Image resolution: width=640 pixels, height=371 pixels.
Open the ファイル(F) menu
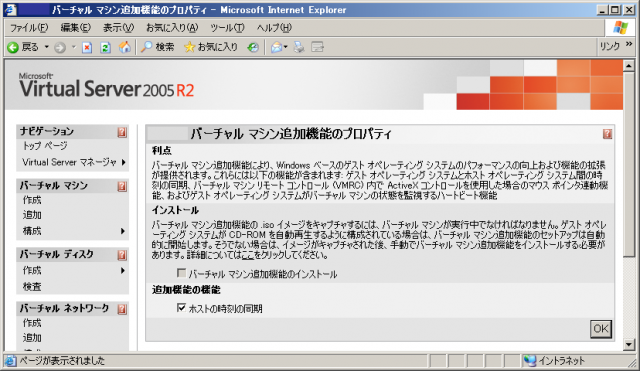point(29,28)
